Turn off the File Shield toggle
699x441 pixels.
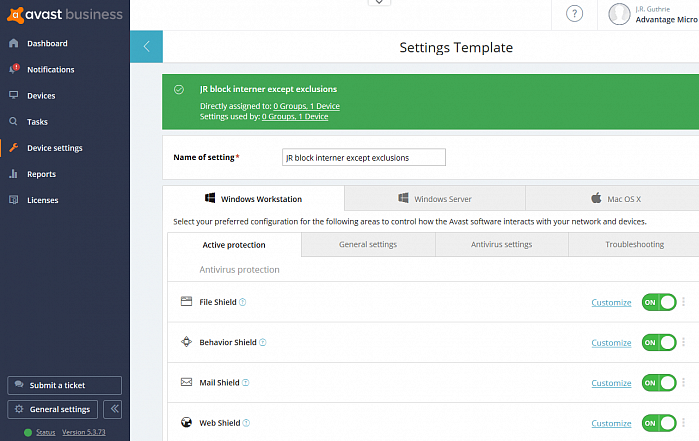(x=658, y=302)
